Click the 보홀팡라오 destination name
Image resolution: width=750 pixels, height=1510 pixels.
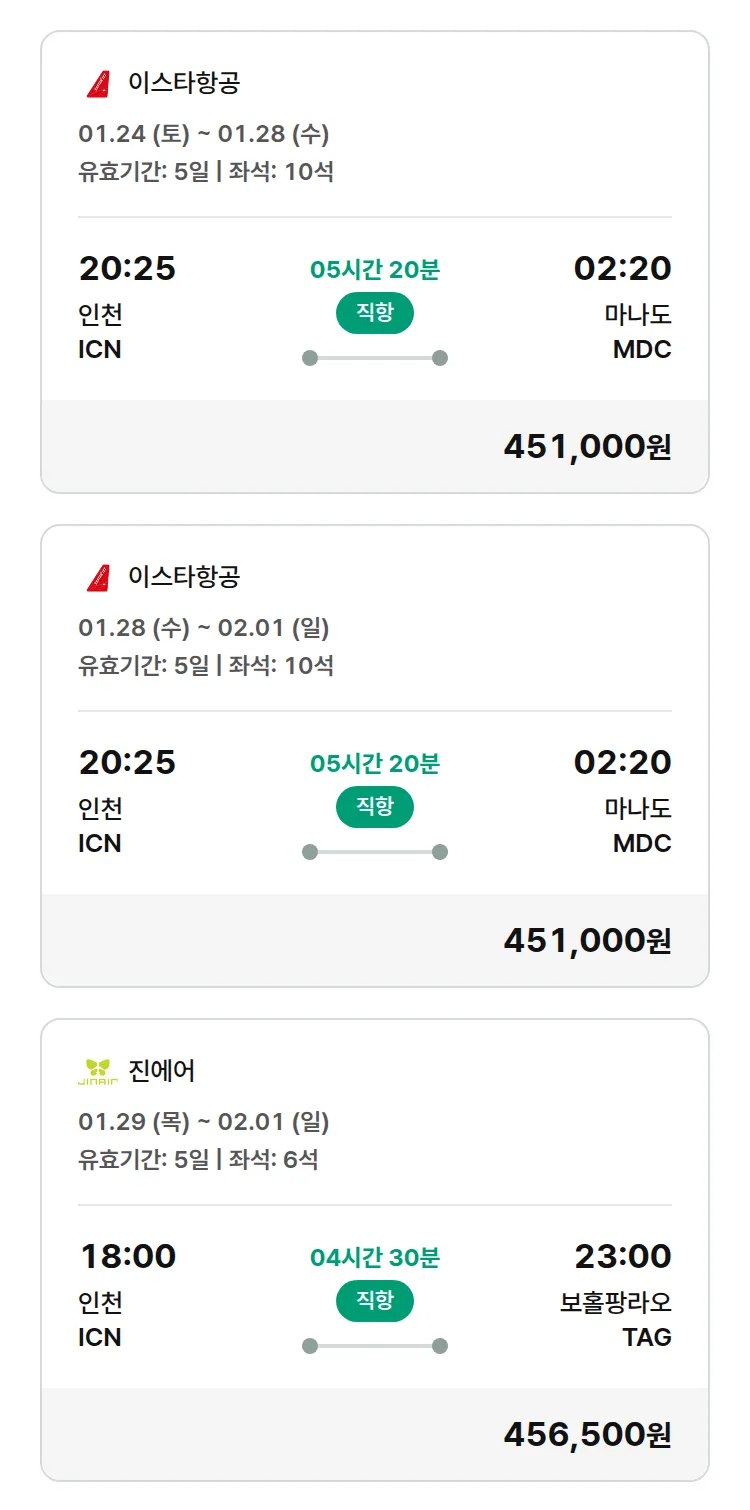coord(615,1303)
